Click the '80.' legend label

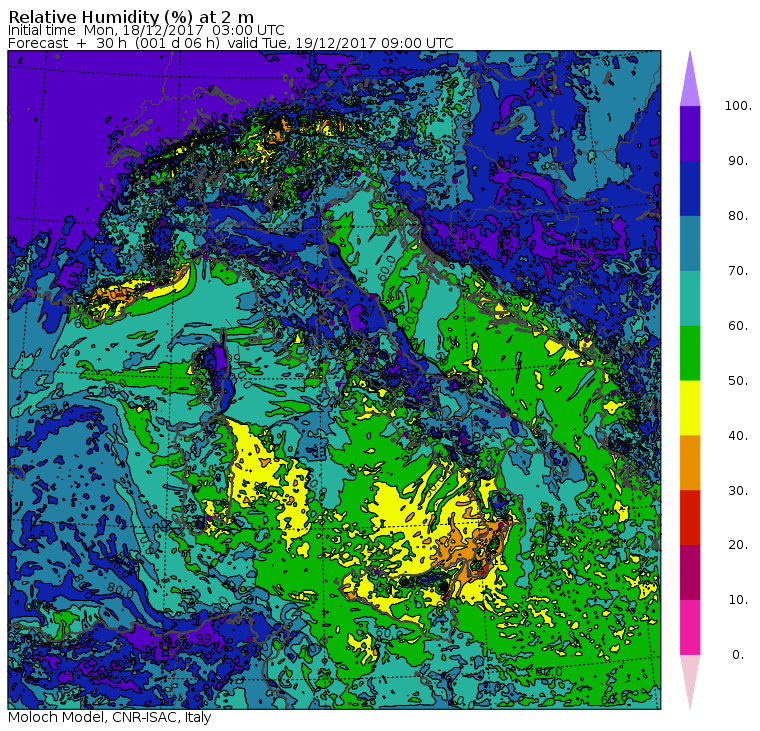(738, 216)
